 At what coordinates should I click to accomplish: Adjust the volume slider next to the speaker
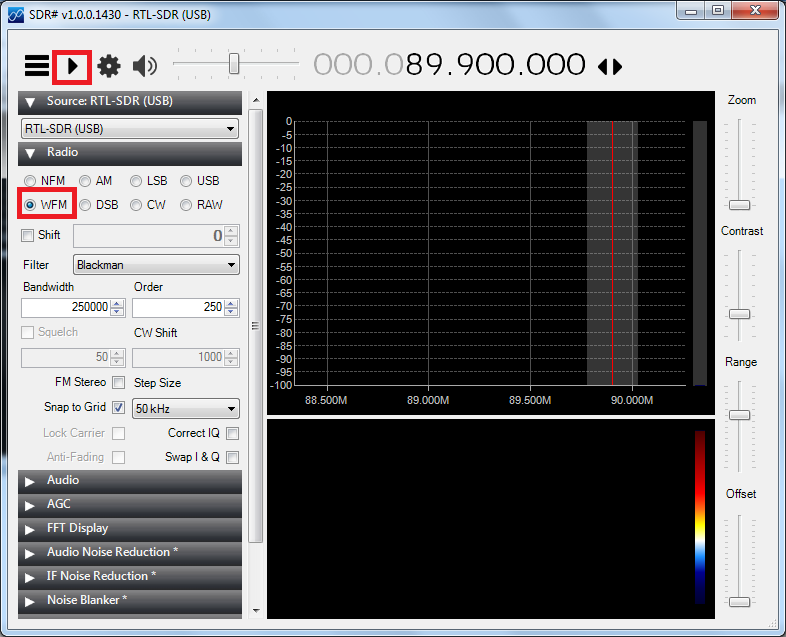tap(234, 64)
